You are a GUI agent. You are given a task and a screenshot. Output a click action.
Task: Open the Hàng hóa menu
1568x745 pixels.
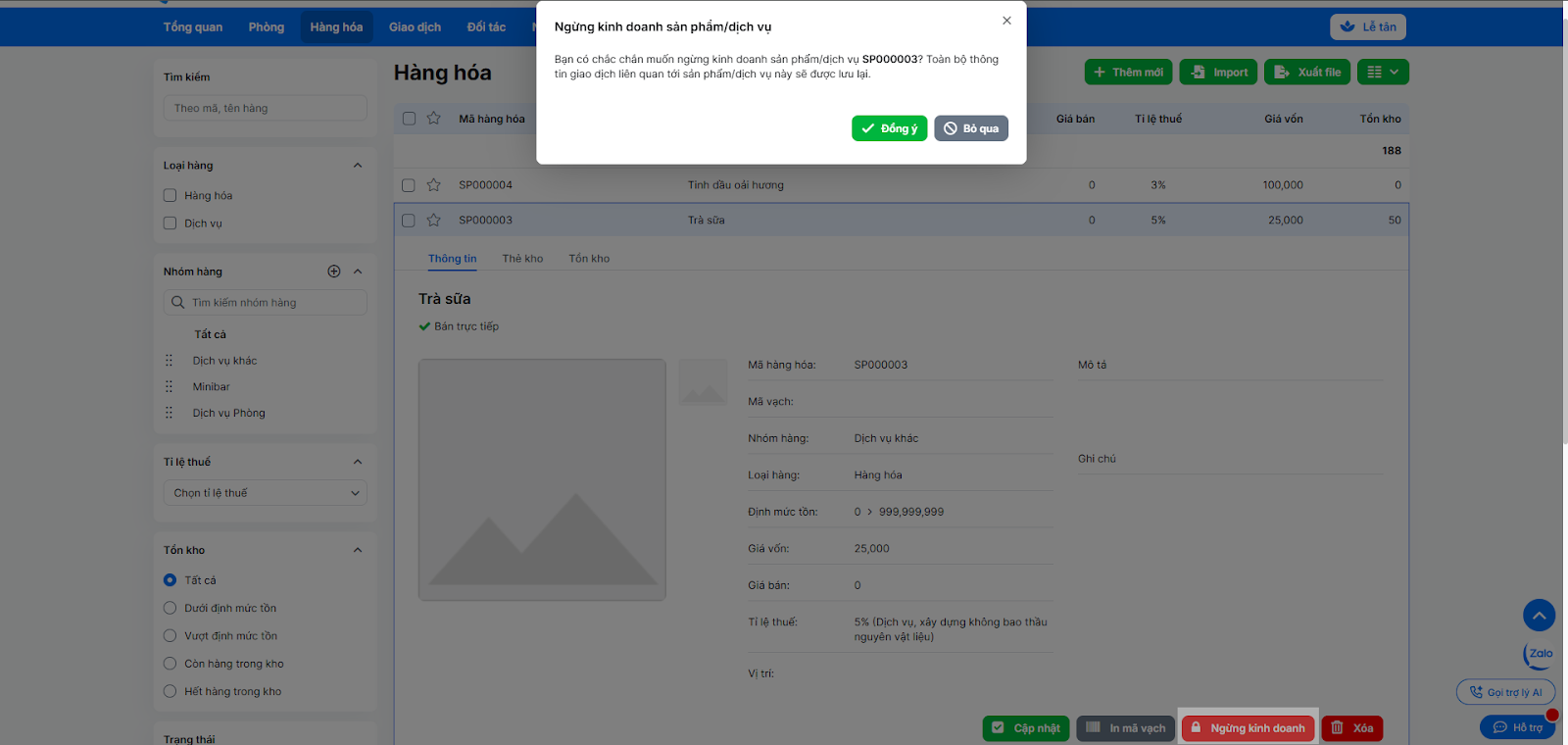point(336,27)
